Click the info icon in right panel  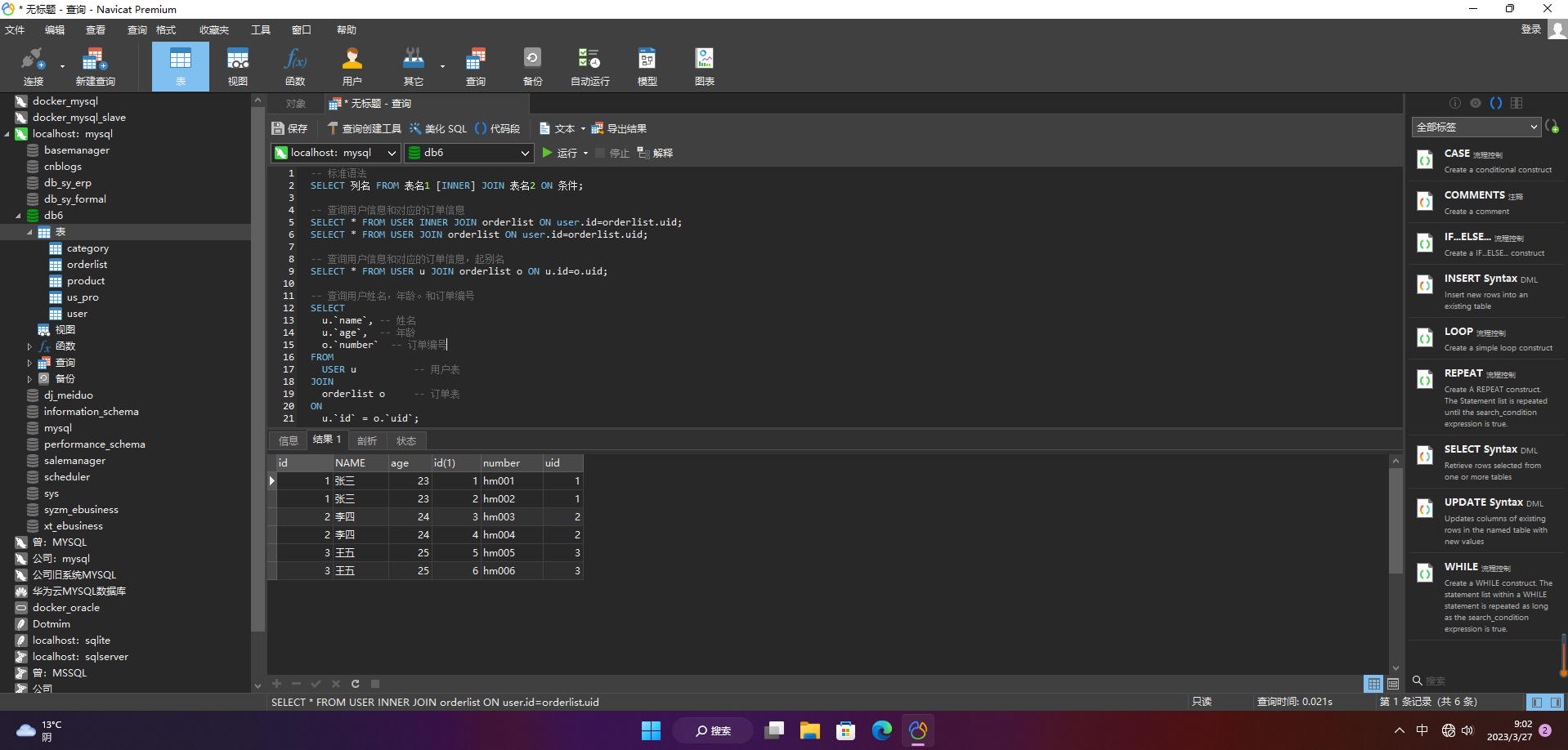pos(1455,103)
